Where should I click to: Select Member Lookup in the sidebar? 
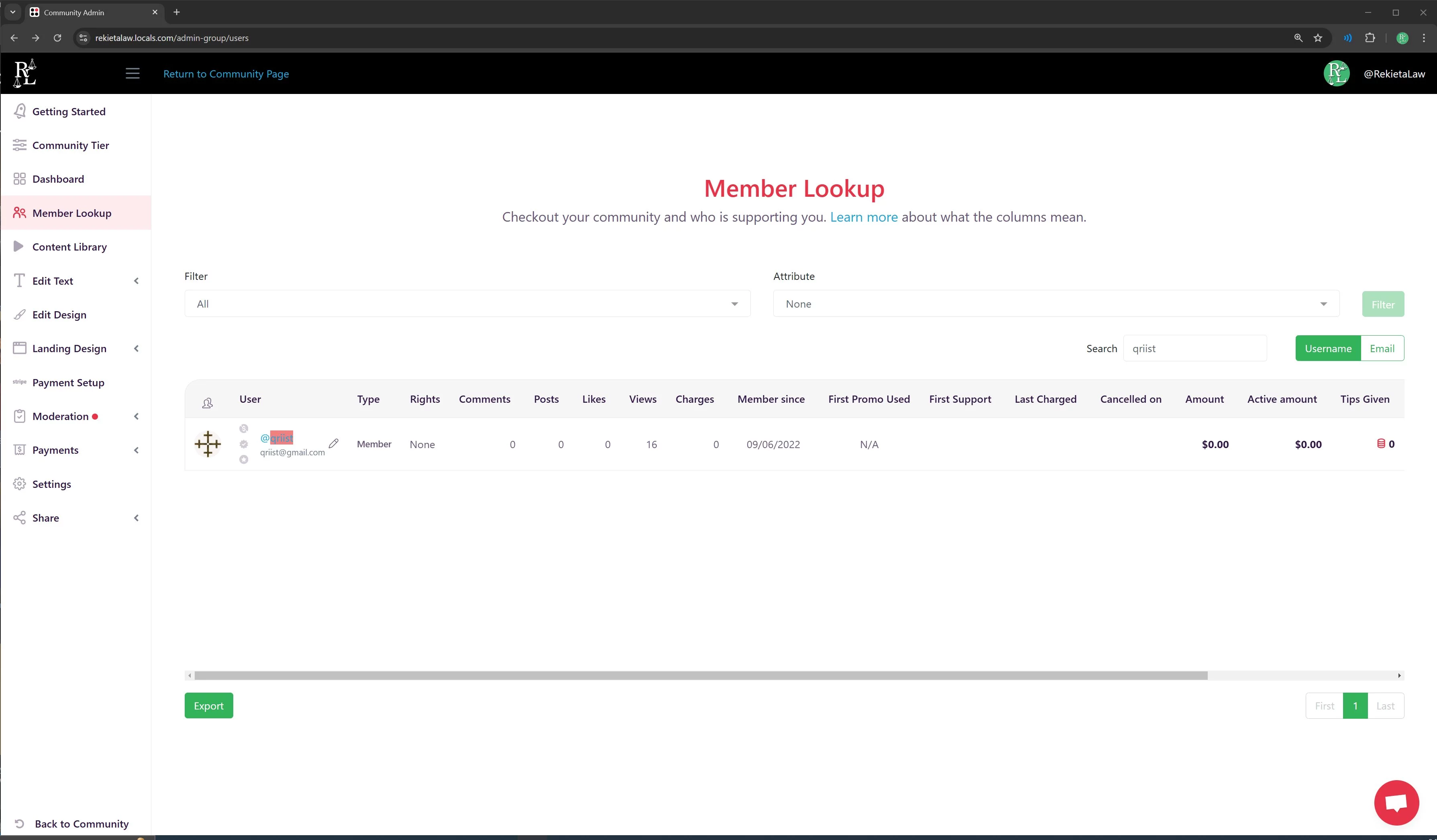(x=76, y=213)
